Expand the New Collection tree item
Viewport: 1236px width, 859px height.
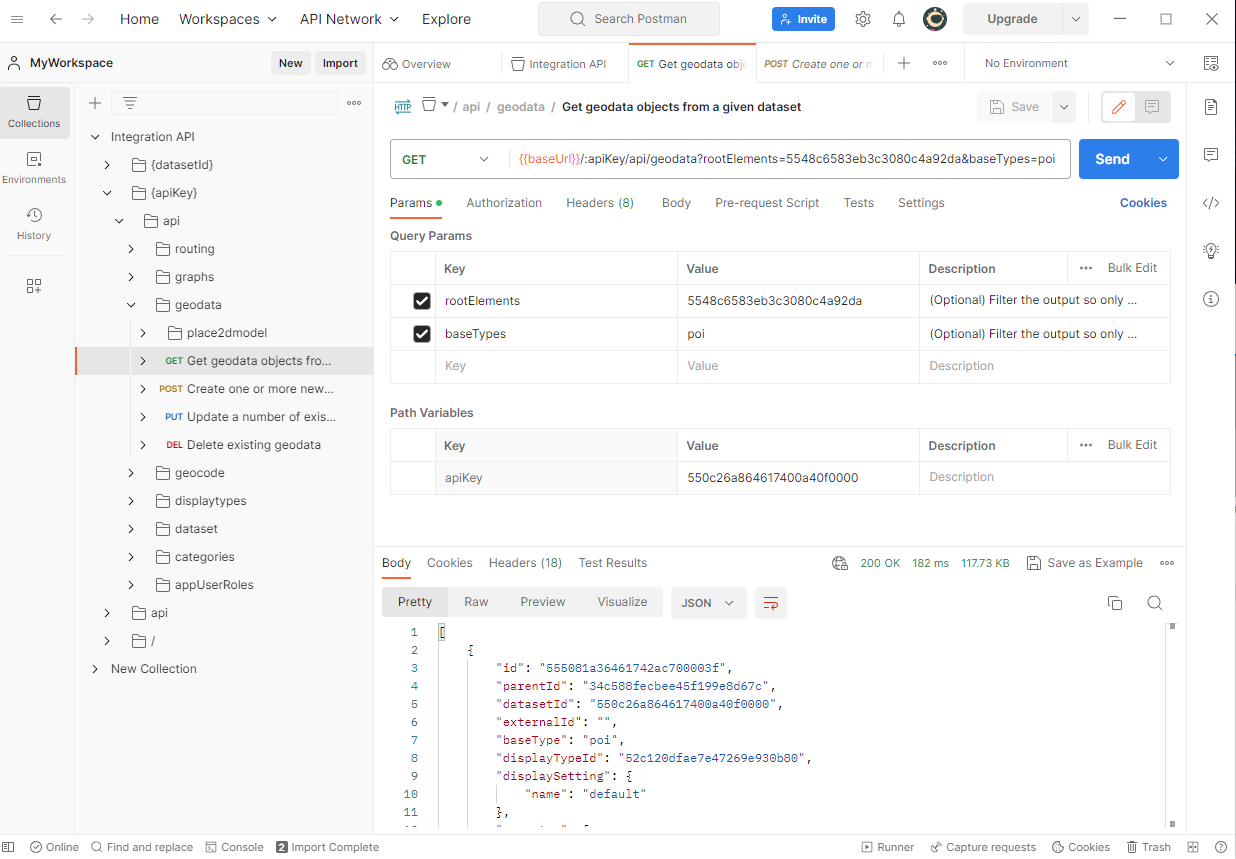[95, 669]
